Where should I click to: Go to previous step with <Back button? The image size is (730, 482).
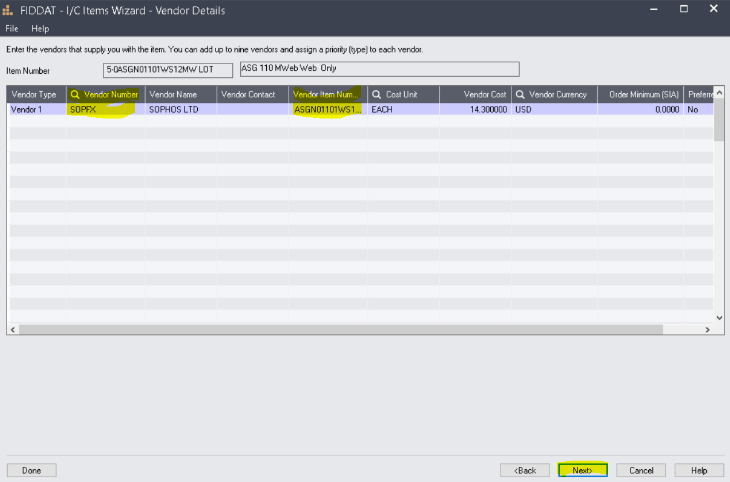point(525,469)
